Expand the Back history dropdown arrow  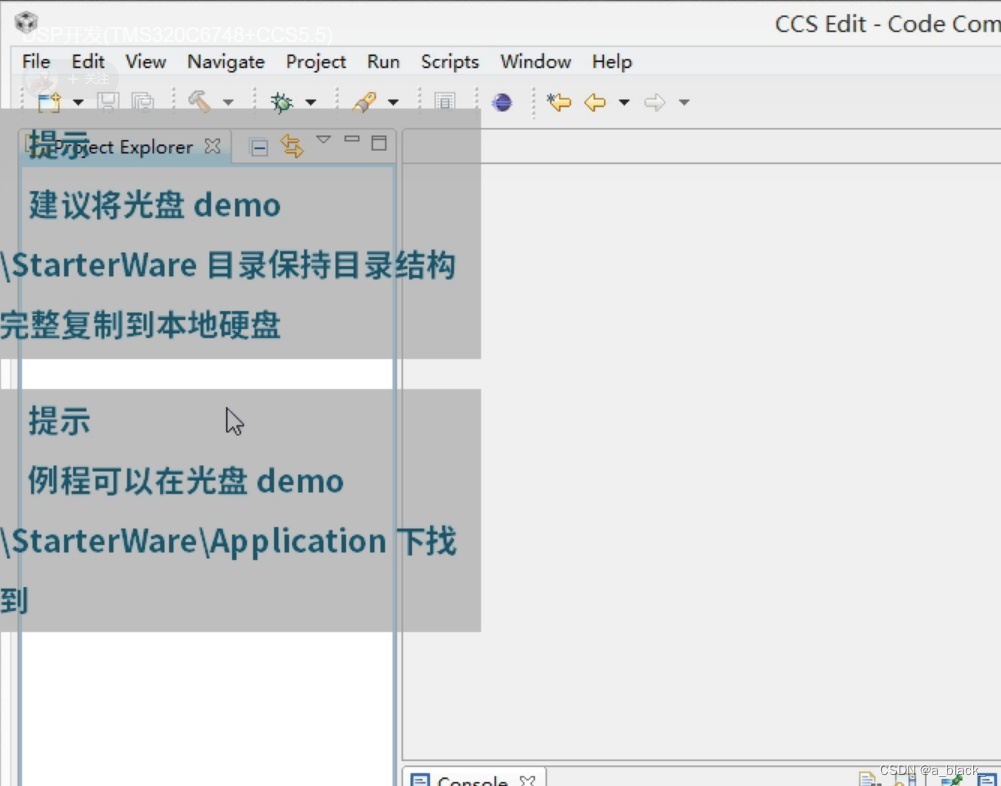pyautogui.click(x=624, y=102)
